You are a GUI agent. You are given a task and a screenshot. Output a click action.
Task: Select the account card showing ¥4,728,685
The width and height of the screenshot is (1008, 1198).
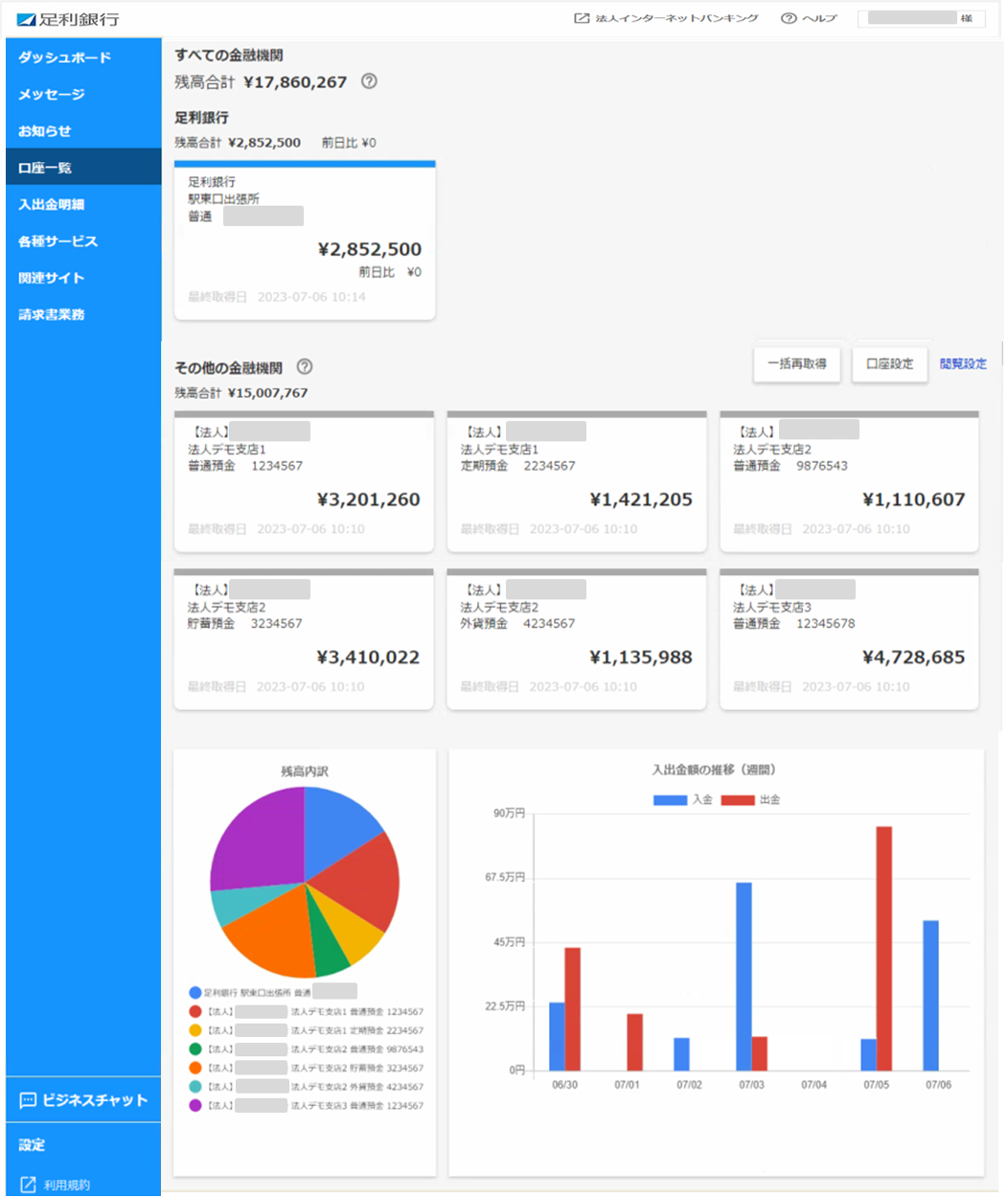[849, 639]
